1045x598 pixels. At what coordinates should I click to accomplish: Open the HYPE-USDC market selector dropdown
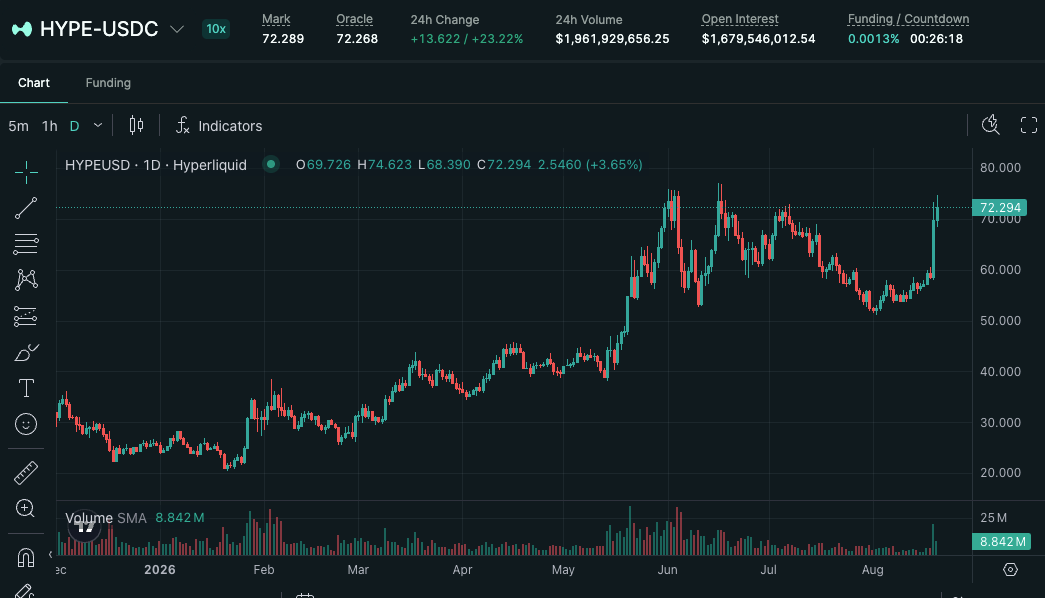click(x=177, y=29)
